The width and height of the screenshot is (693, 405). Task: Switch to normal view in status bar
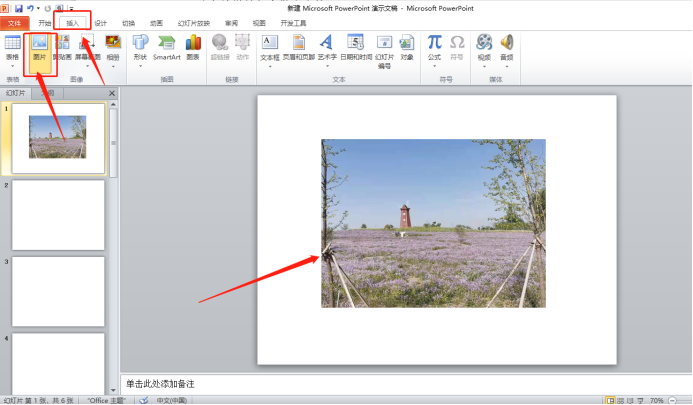coord(608,400)
